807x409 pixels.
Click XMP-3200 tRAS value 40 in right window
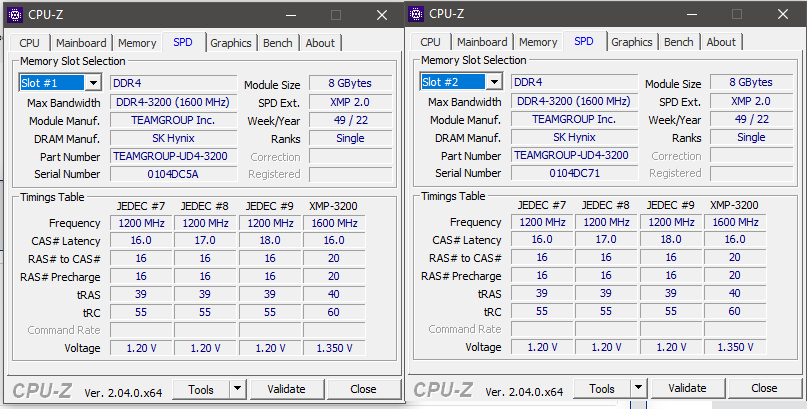735,293
